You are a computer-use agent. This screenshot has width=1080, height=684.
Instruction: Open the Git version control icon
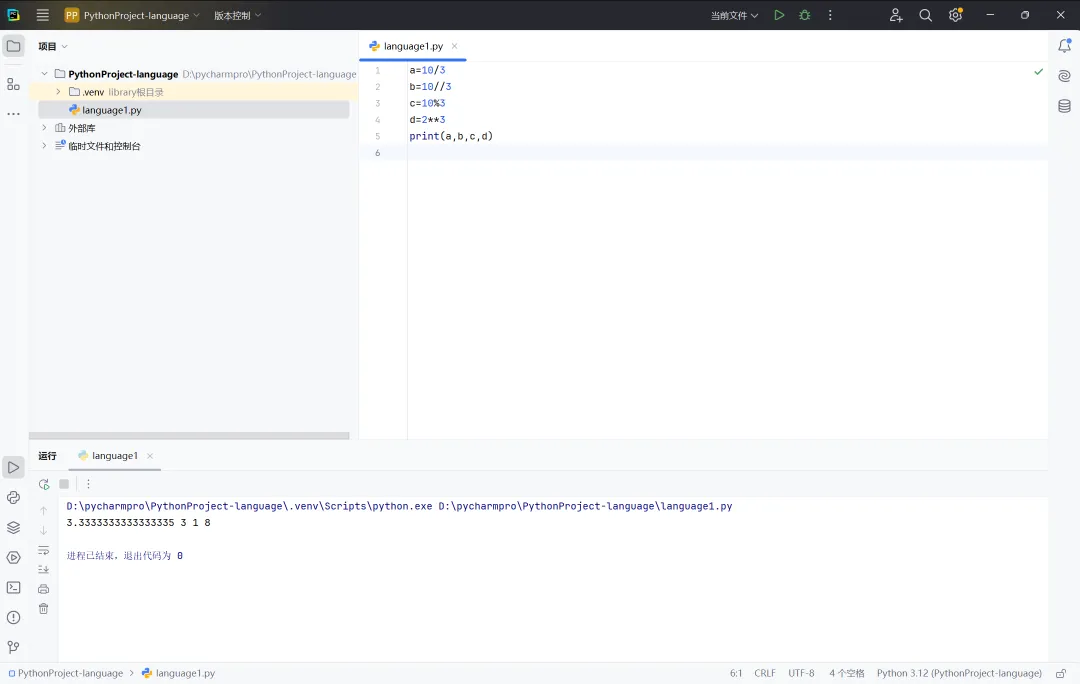[x=13, y=647]
